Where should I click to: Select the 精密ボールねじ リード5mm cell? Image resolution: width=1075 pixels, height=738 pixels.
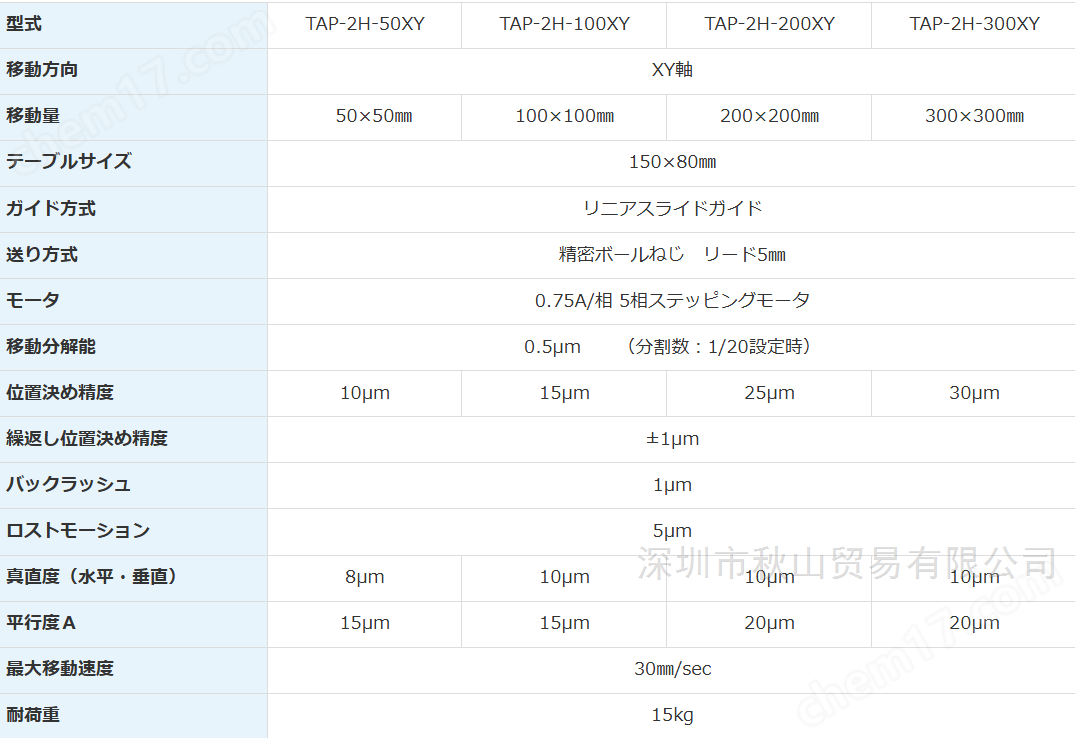coord(672,254)
